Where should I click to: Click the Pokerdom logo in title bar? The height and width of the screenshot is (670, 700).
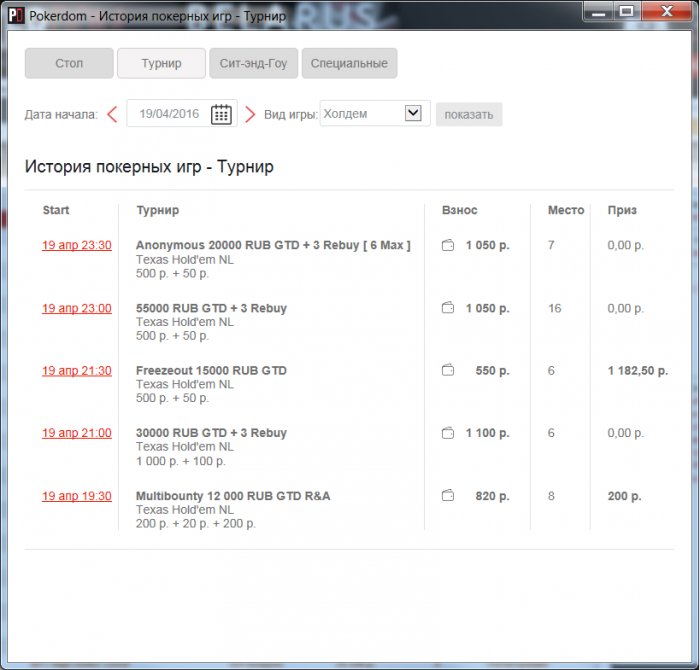click(x=16, y=15)
